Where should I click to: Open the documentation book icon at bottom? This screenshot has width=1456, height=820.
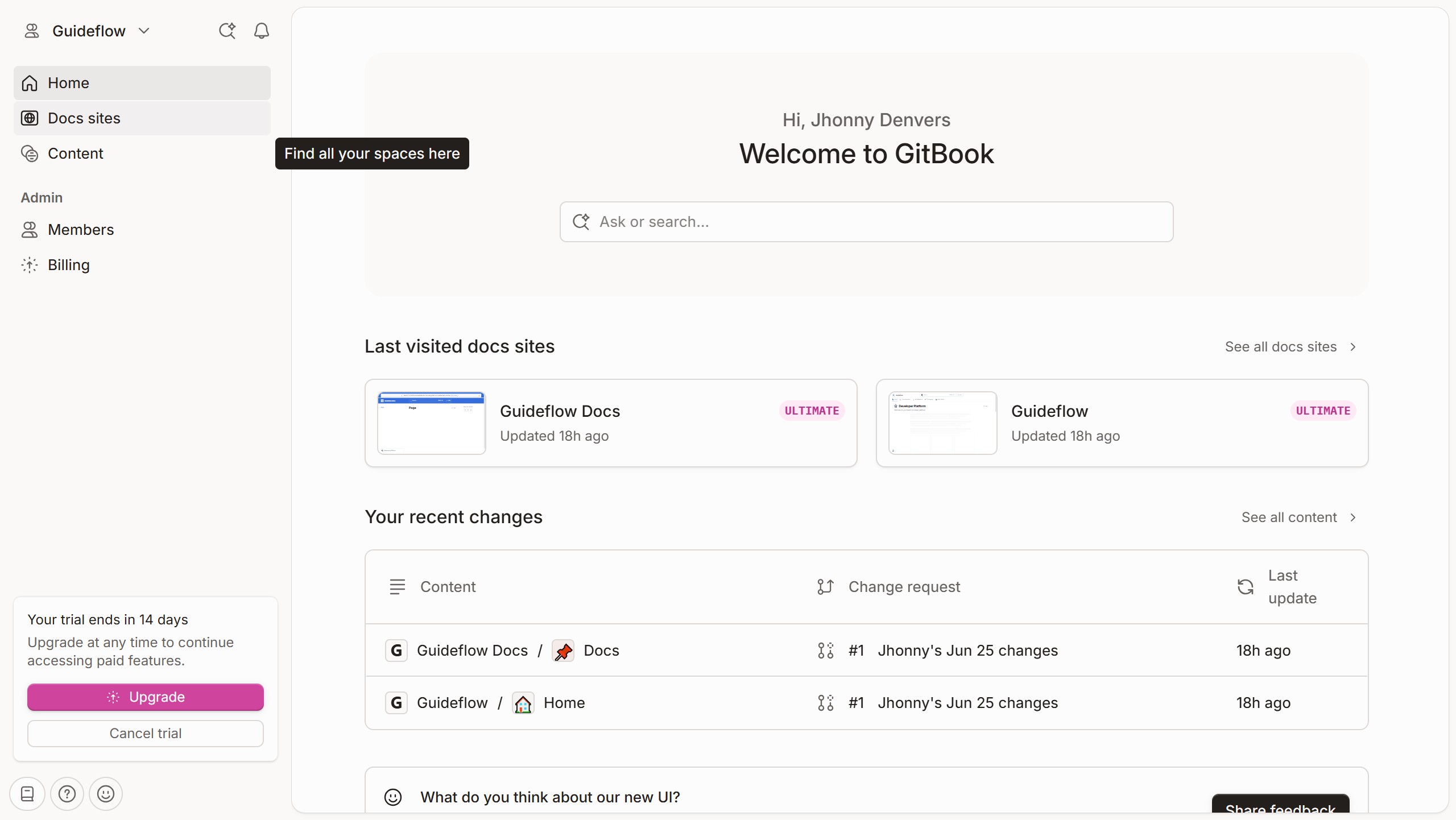(27, 794)
